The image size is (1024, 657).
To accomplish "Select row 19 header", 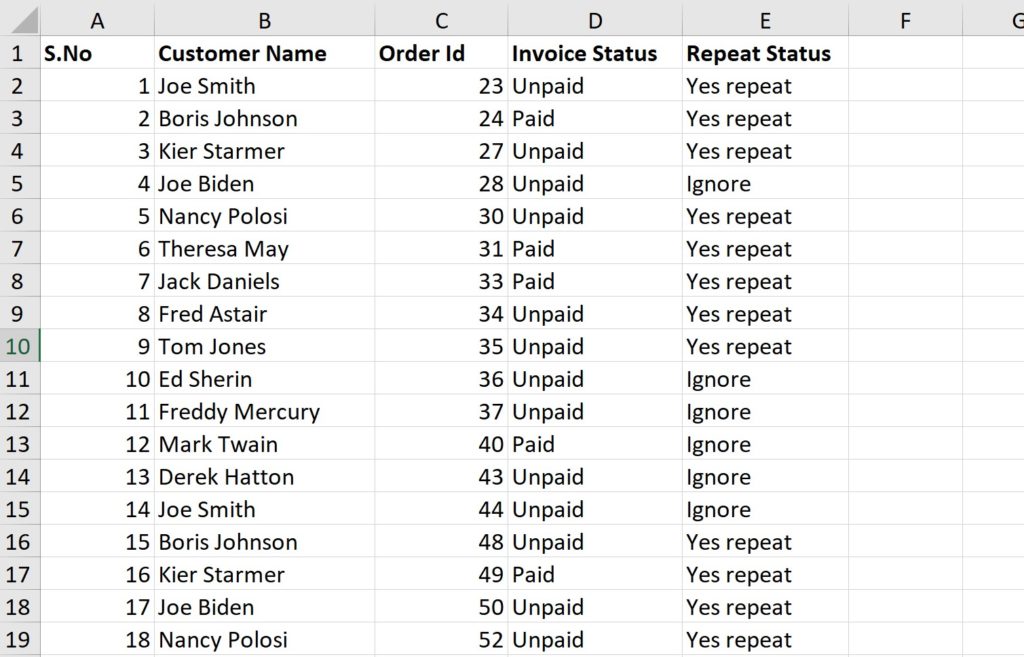I will coord(20,639).
